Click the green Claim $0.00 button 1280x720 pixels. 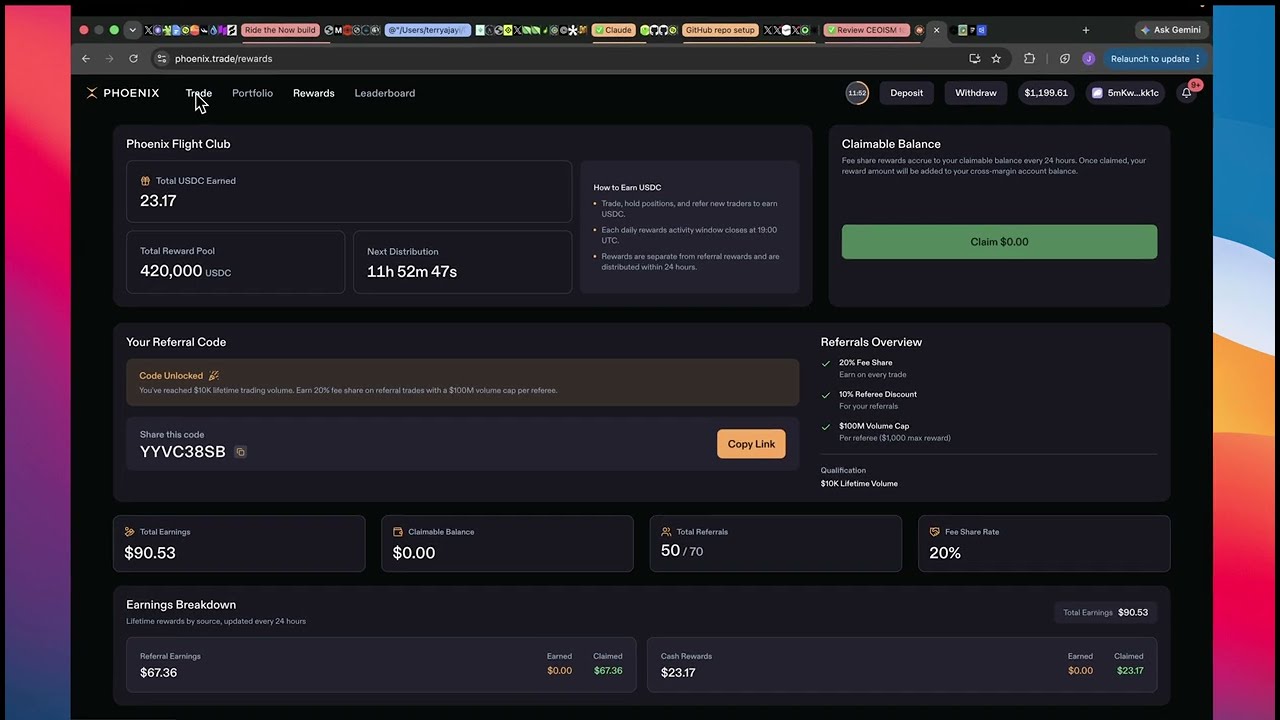[999, 242]
